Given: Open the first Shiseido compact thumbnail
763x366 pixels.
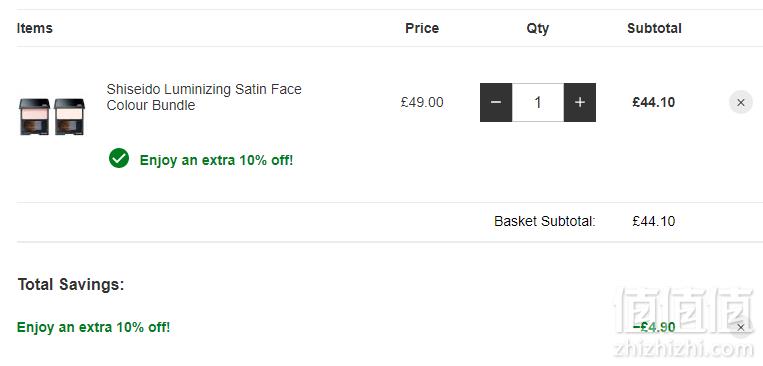Looking at the screenshot, I should pos(34,117).
